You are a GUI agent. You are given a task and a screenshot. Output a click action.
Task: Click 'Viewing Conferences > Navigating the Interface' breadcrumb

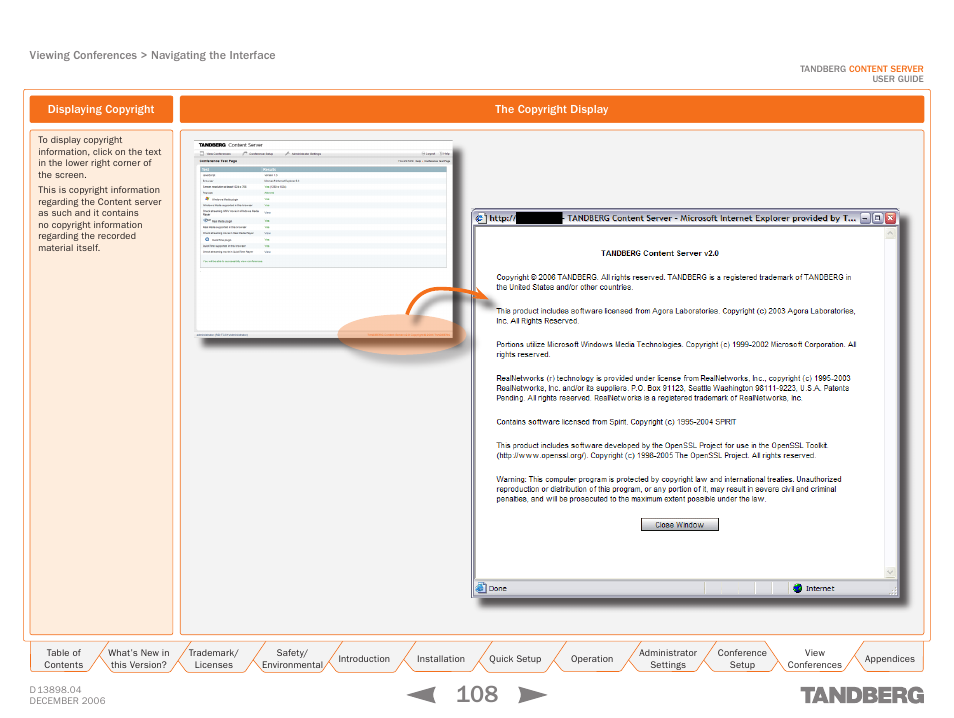[152, 55]
